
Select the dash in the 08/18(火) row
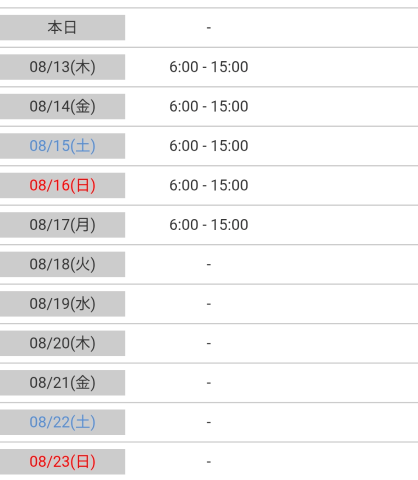(x=209, y=265)
